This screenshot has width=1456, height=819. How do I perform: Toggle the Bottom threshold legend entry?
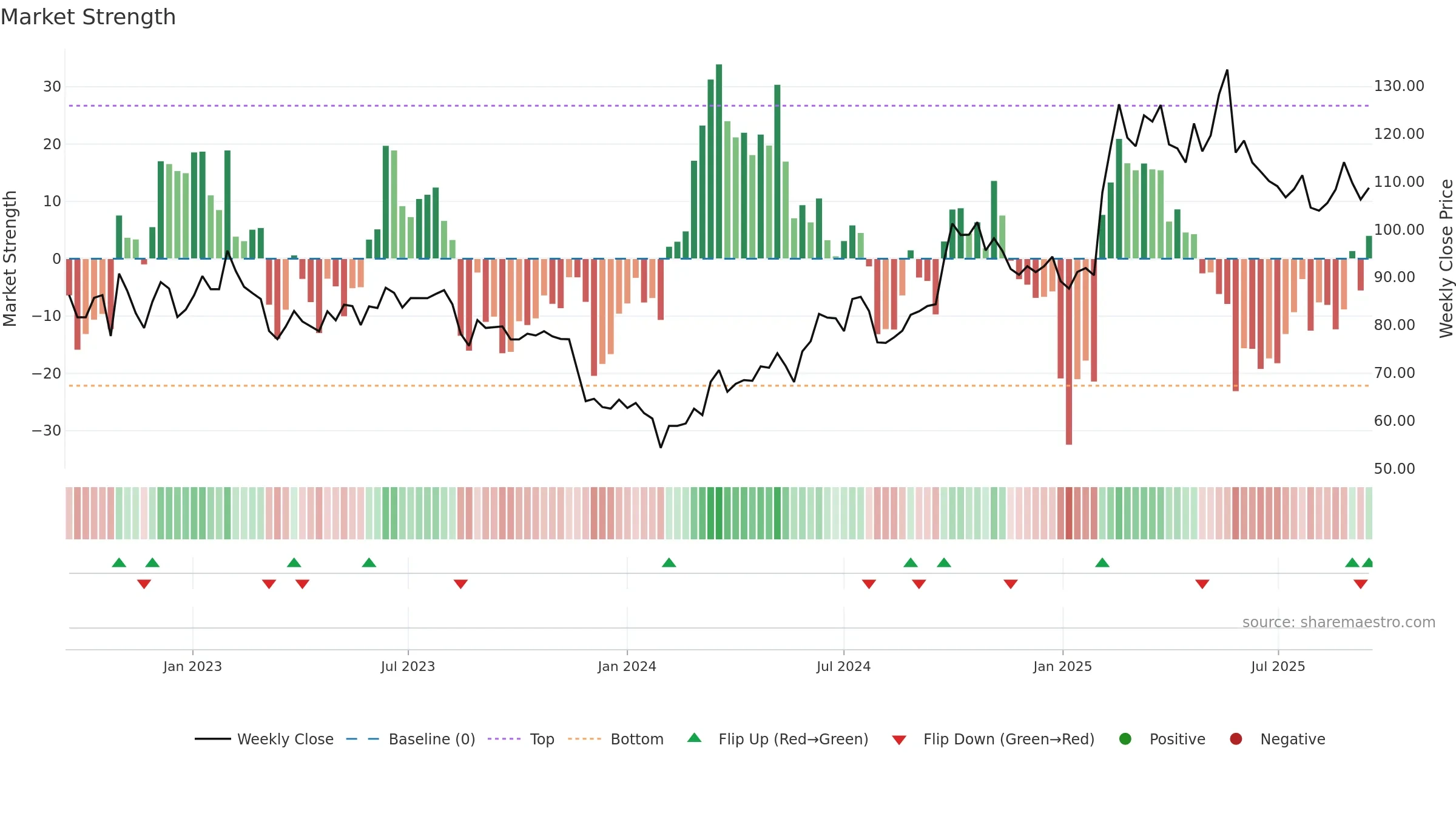coord(616,739)
